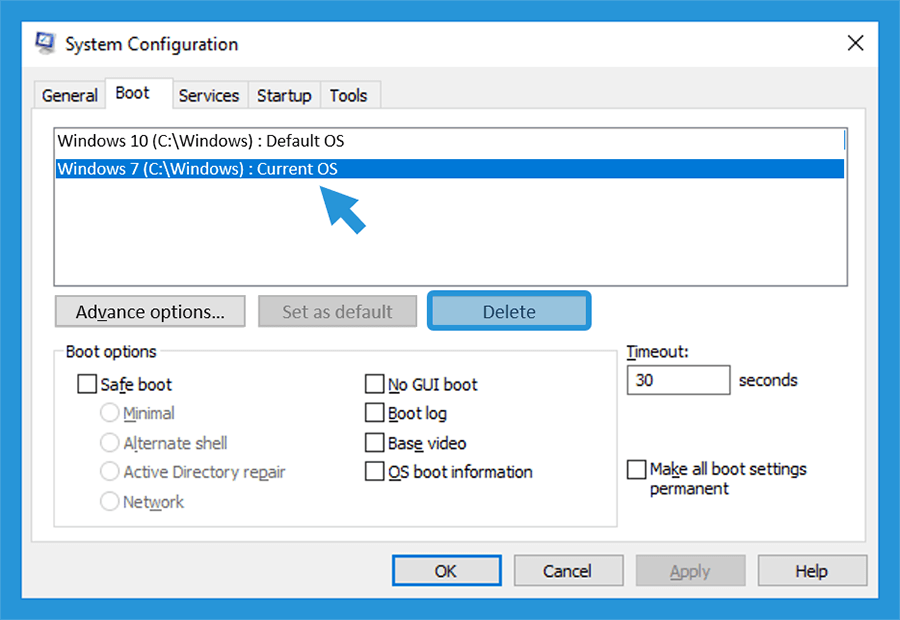Open Advance options dialog
Screen dimensions: 900x620
[150, 312]
